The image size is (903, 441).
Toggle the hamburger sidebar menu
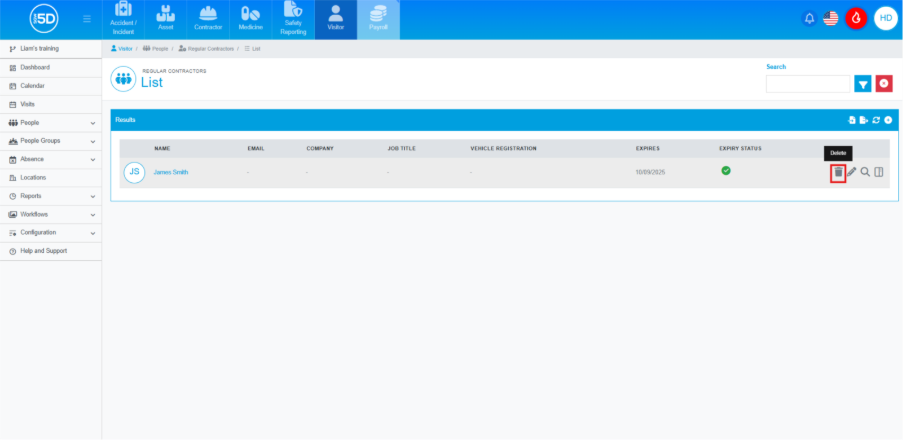pyautogui.click(x=87, y=19)
